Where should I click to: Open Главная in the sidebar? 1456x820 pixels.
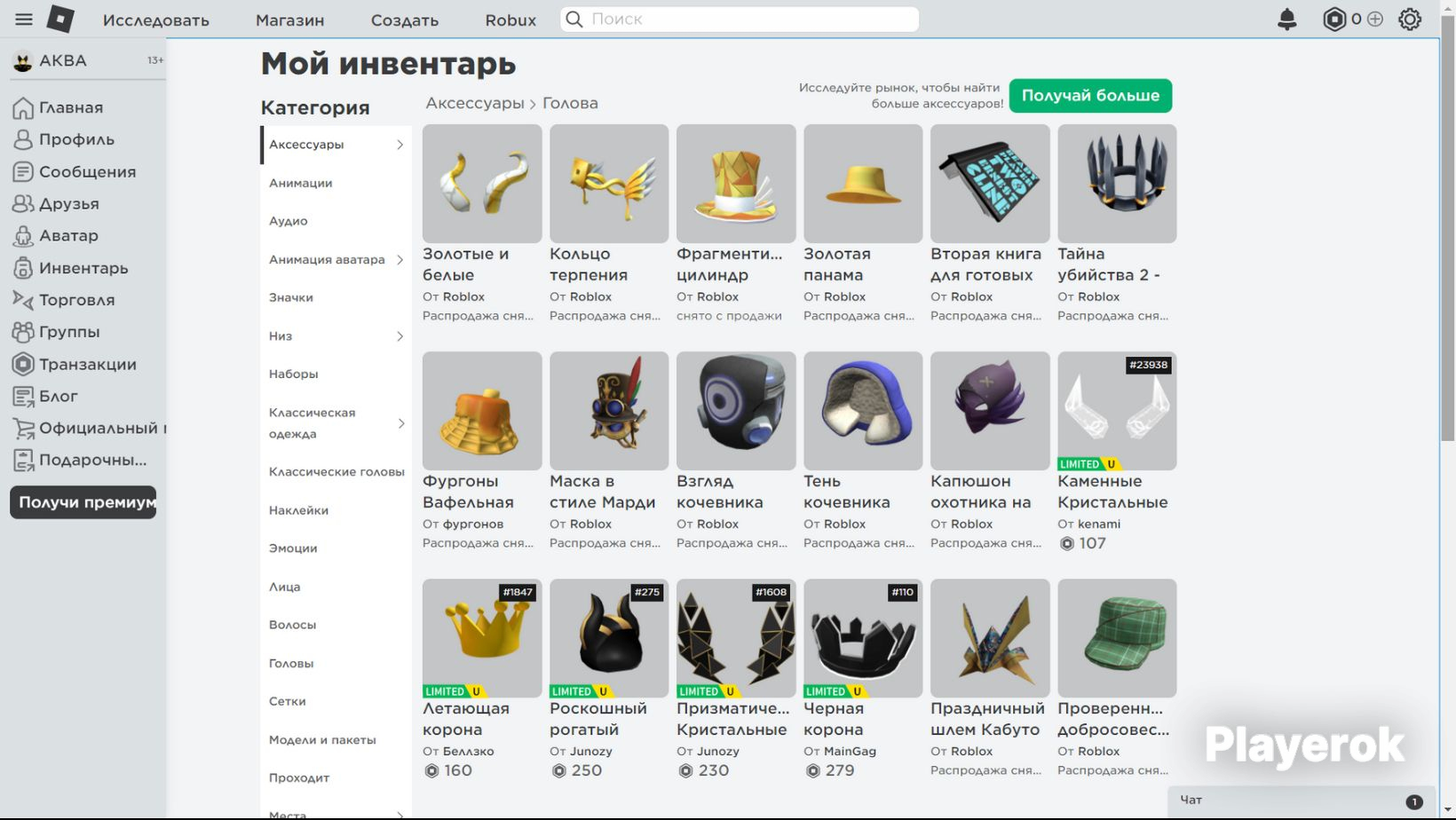[58, 107]
